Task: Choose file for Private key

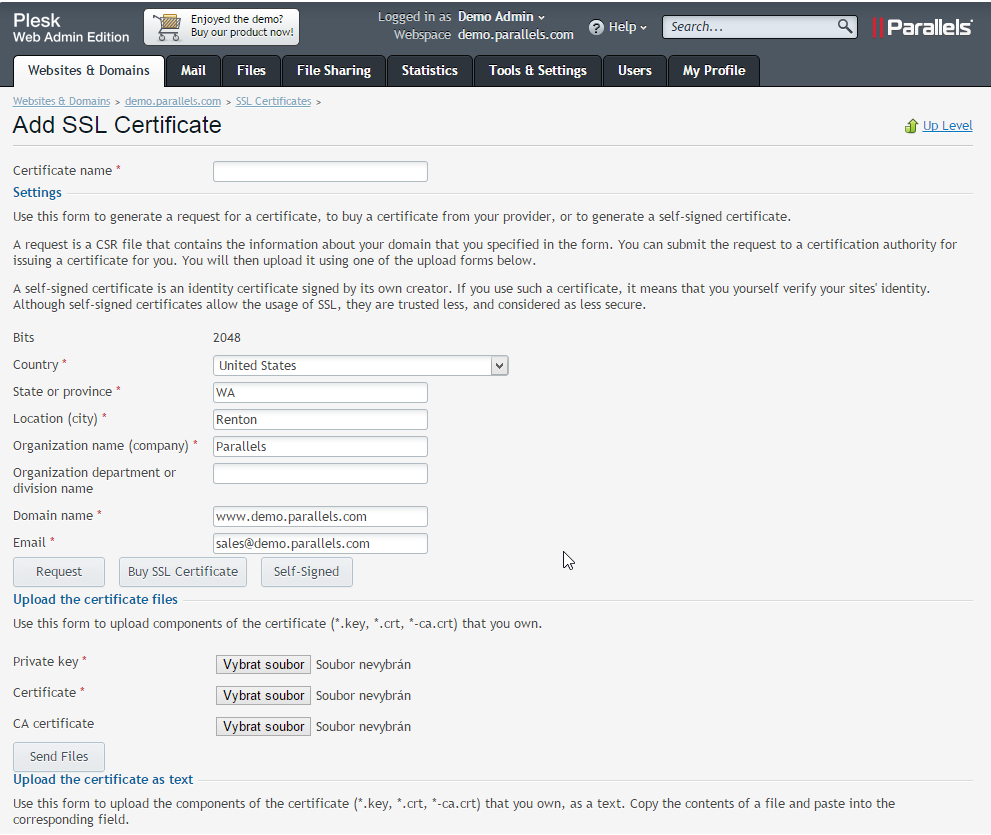Action: point(263,665)
